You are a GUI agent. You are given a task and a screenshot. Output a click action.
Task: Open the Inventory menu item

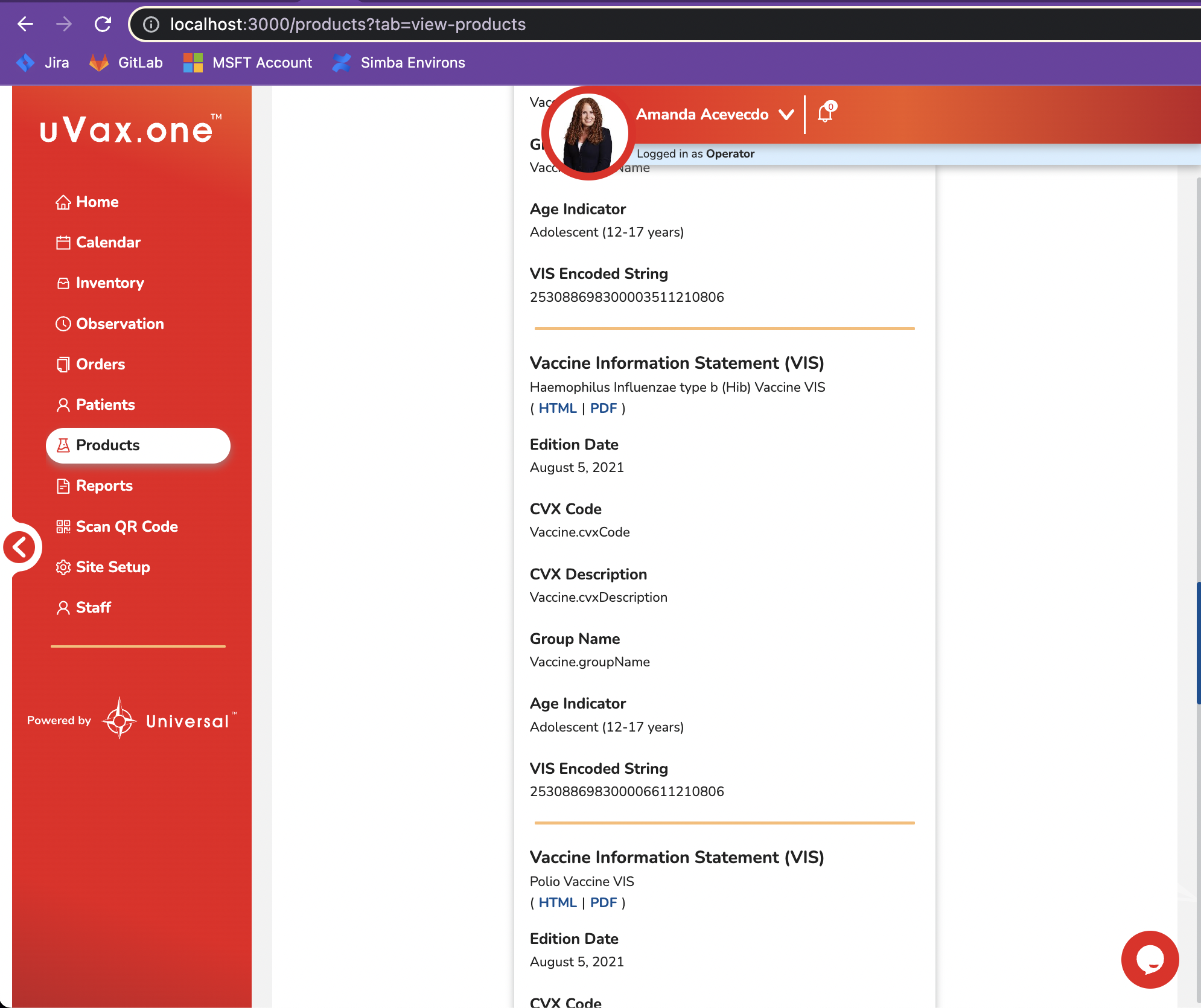coord(110,283)
